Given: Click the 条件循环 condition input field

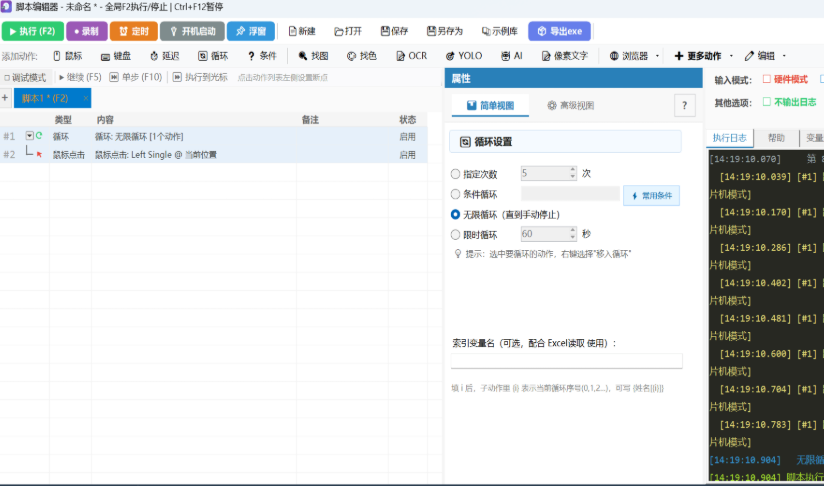Looking at the screenshot, I should [570, 194].
